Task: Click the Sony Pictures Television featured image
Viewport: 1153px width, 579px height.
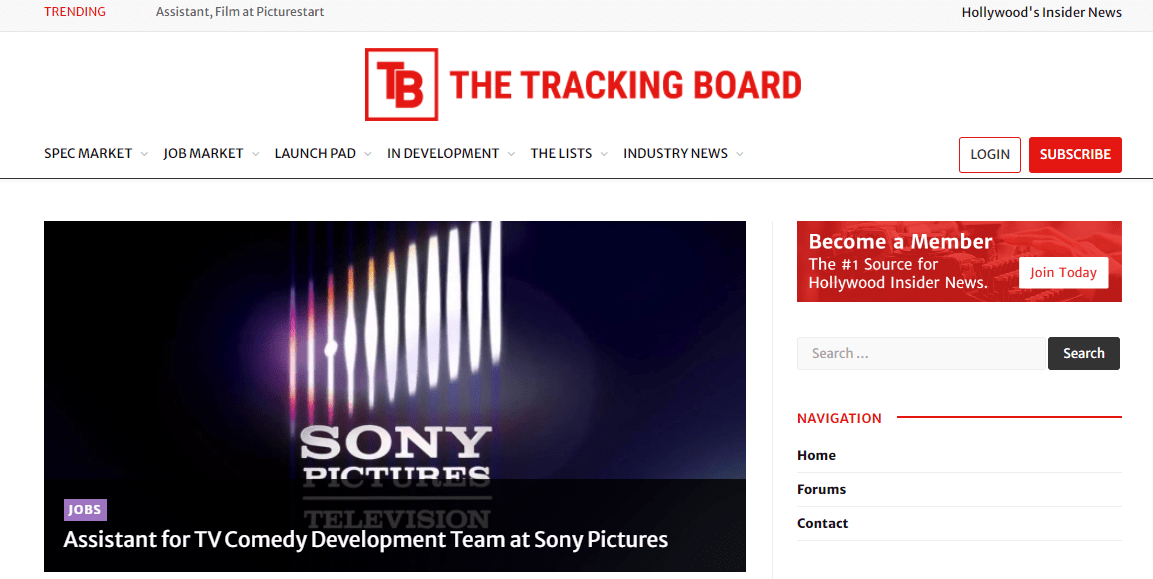Action: [395, 340]
